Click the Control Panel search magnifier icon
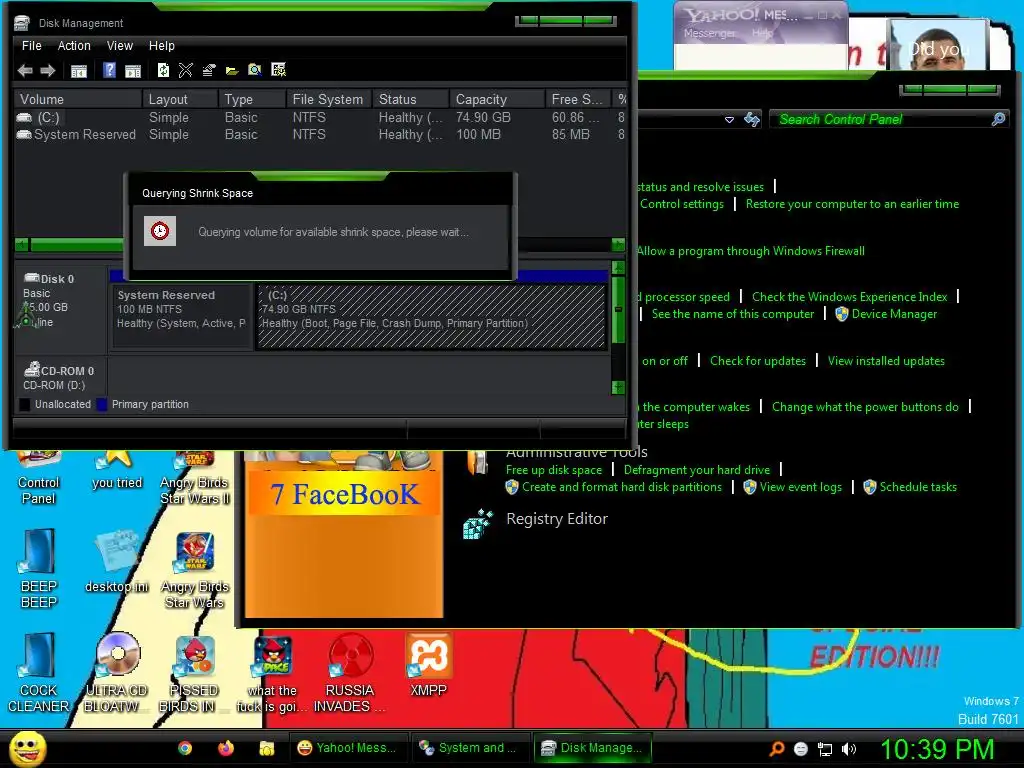The image size is (1024, 768). coord(999,119)
